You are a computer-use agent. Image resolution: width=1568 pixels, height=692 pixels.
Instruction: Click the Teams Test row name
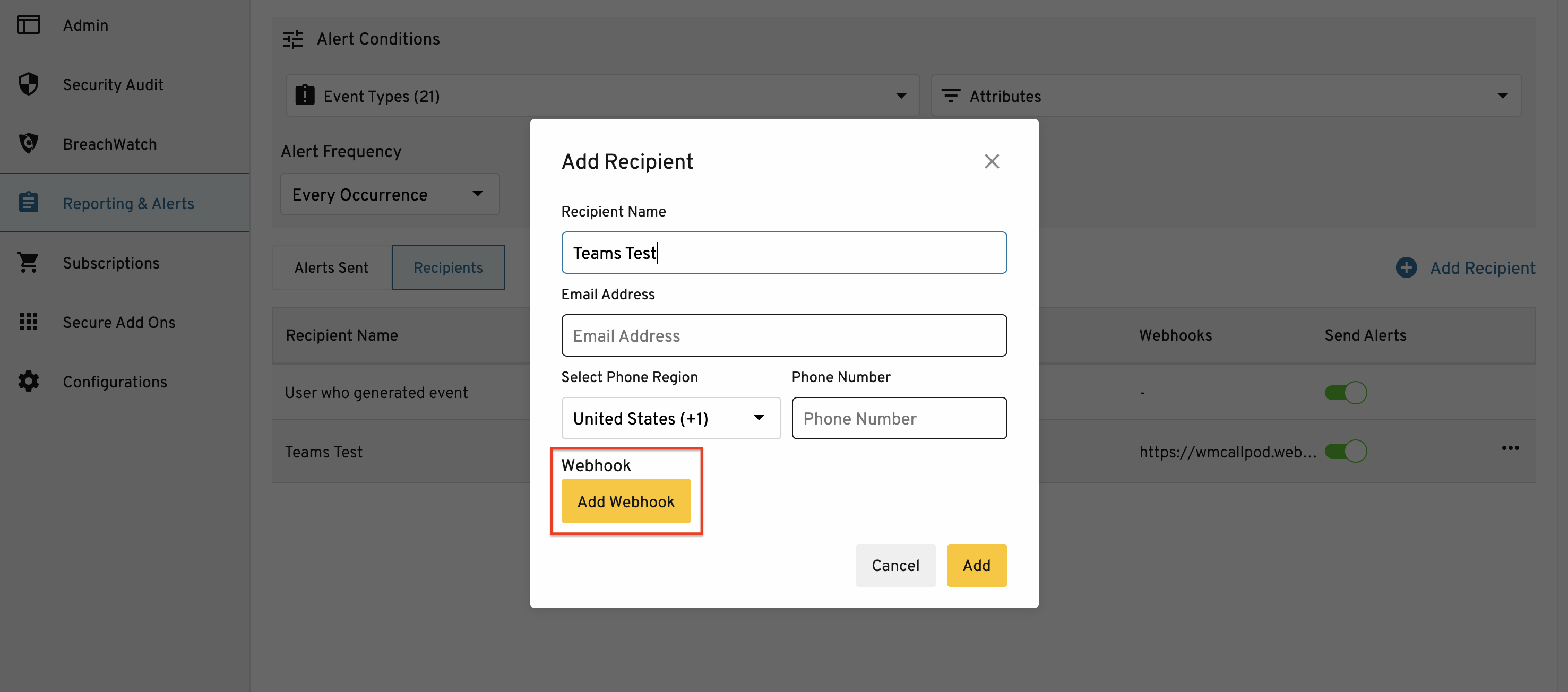[323, 452]
